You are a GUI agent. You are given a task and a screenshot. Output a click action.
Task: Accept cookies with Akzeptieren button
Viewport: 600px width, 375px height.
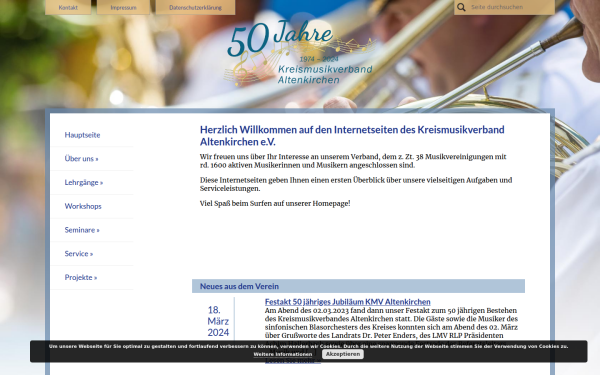pos(343,354)
